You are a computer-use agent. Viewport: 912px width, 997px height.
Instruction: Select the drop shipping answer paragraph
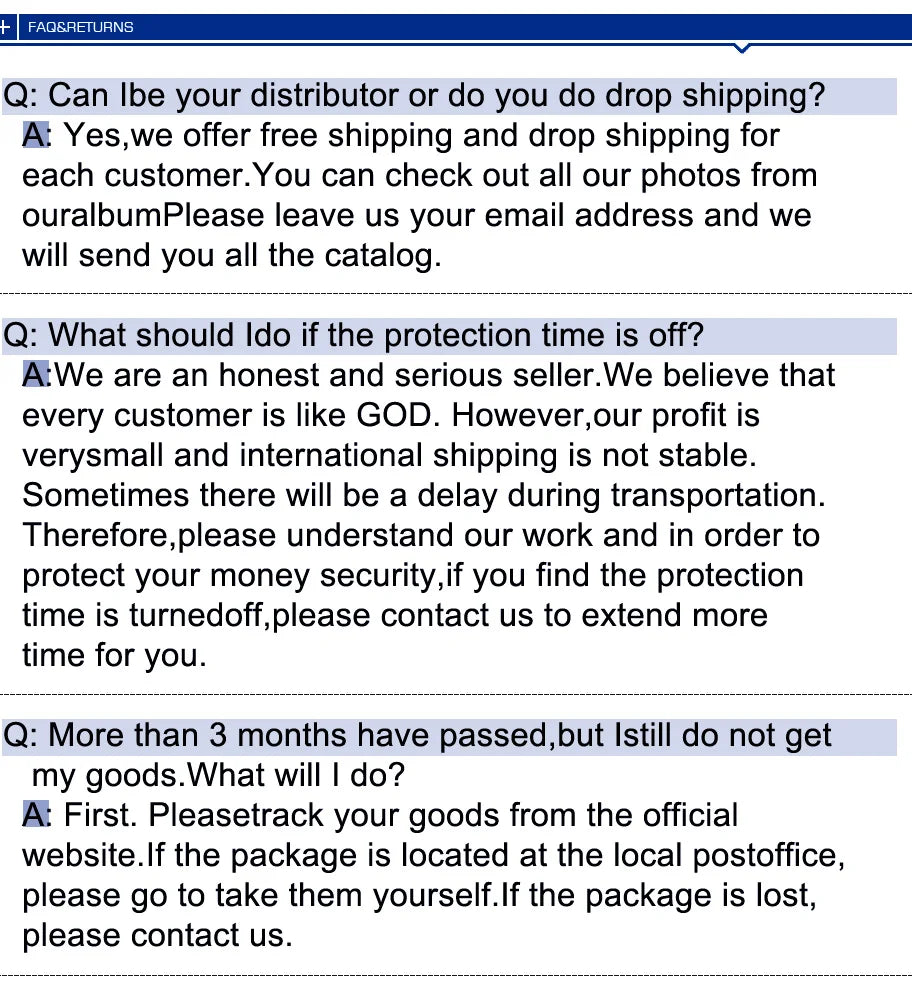coord(420,196)
